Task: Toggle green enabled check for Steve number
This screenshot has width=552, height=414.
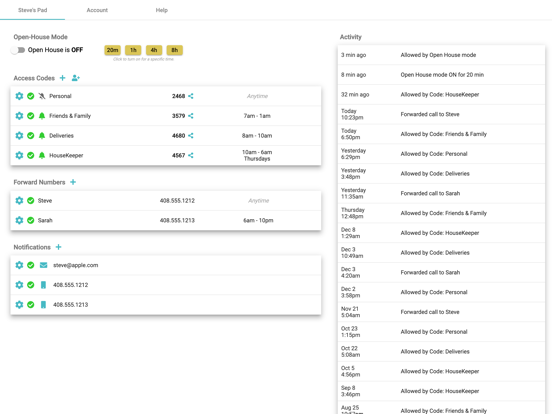Action: [x=31, y=201]
